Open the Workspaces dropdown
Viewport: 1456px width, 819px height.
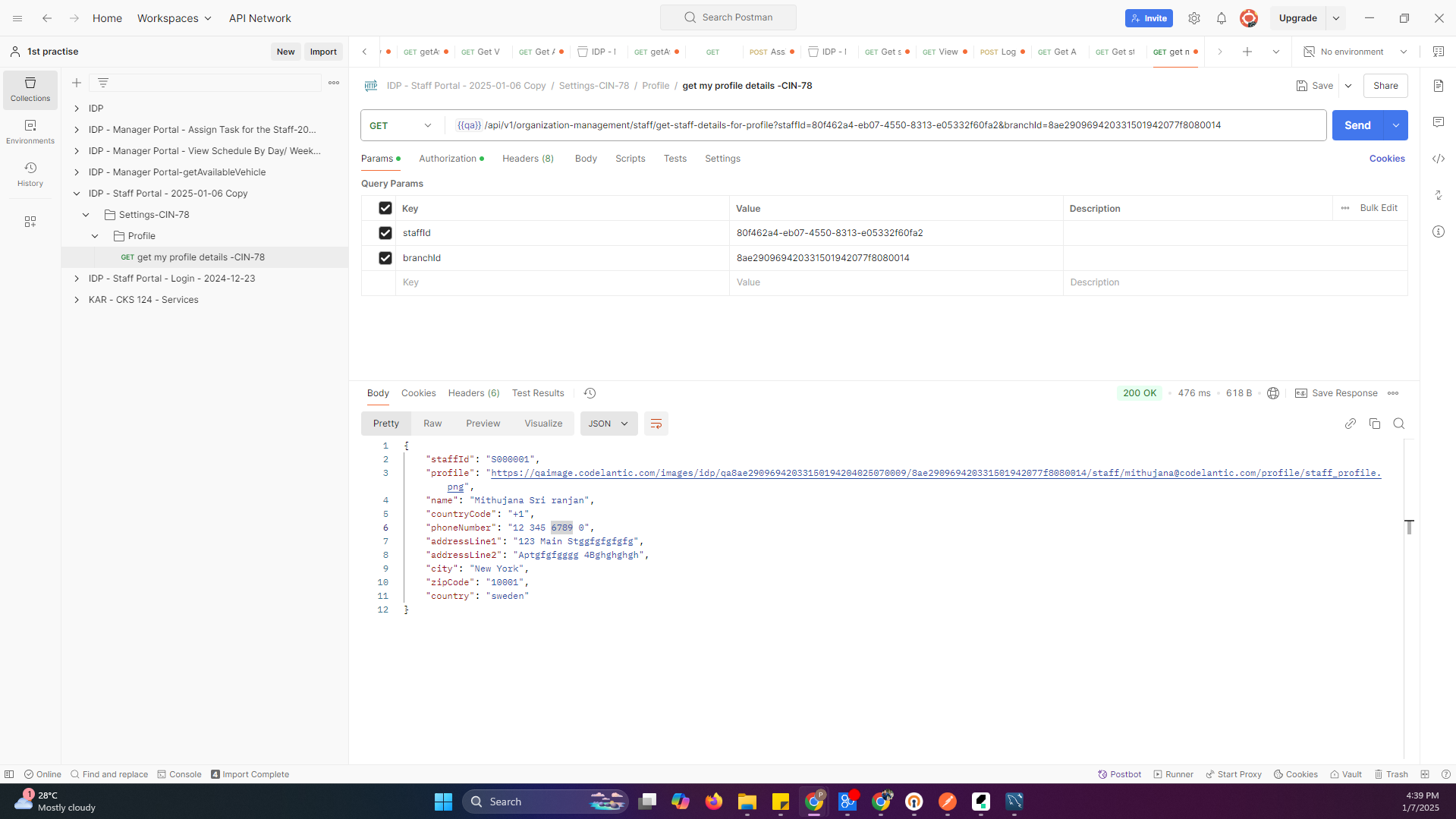point(175,18)
